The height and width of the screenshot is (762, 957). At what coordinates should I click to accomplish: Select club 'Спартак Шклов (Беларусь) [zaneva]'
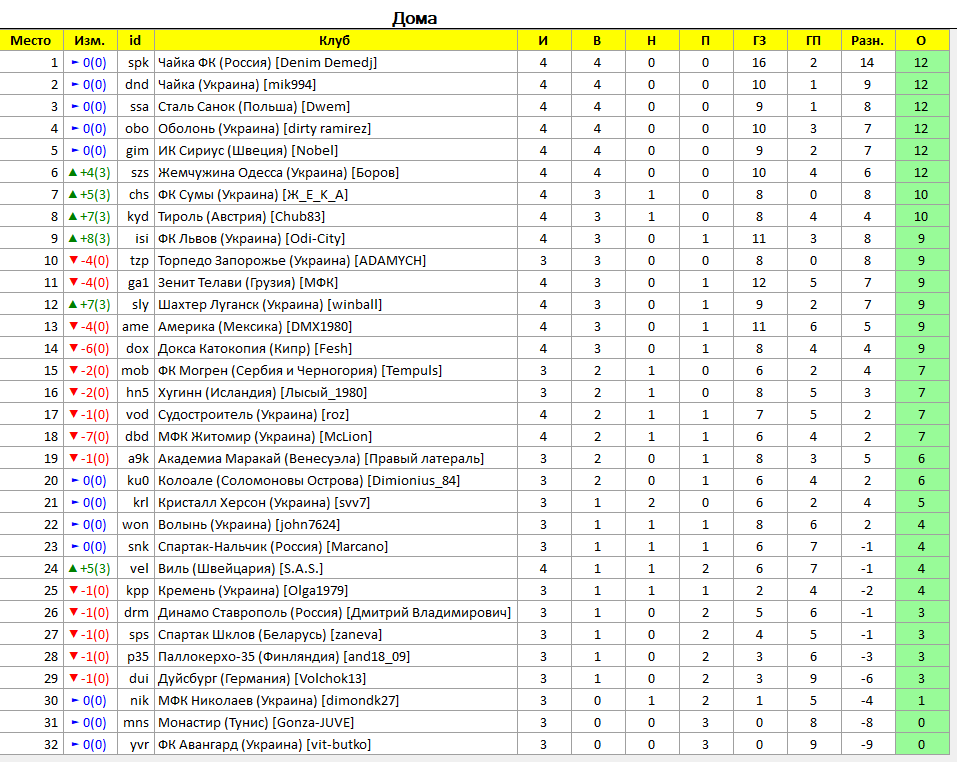[x=270, y=634]
